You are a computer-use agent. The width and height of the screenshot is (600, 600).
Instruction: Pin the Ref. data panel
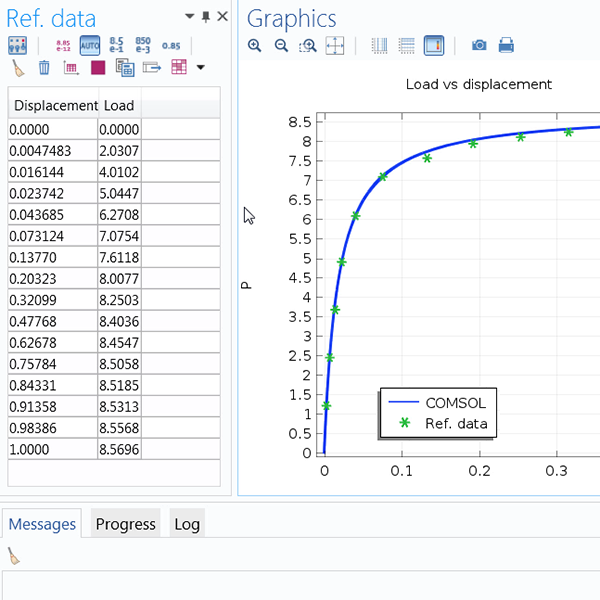(x=206, y=17)
